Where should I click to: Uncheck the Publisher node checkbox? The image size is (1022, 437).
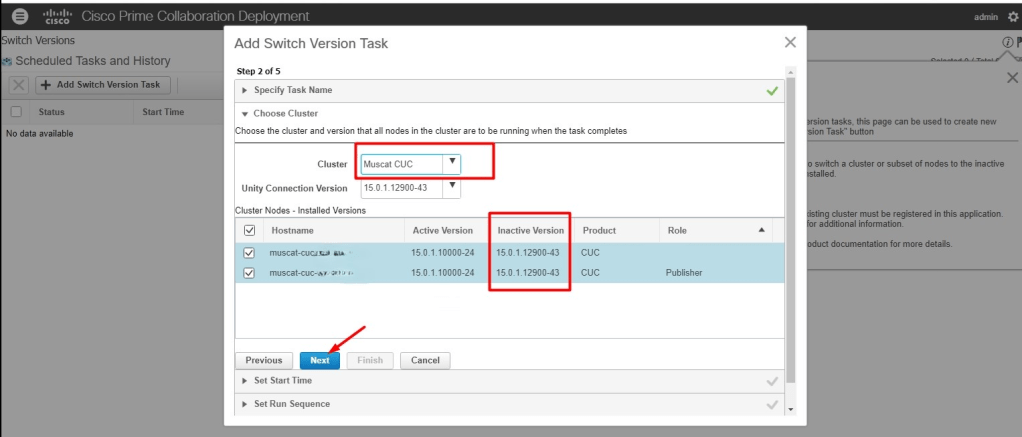point(249,272)
